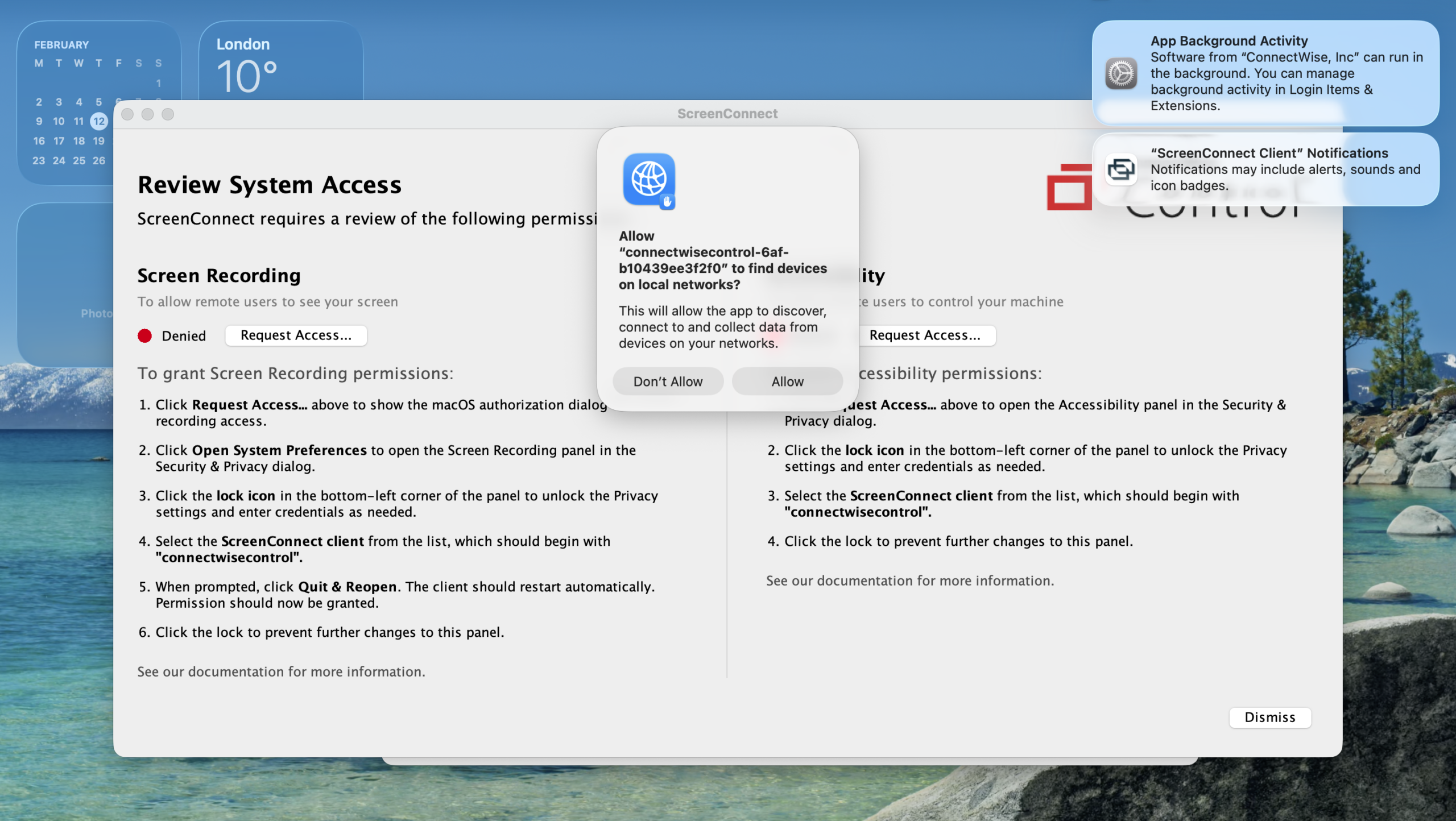The width and height of the screenshot is (1456, 821).
Task: Click the ScreenConnect Client notification icon
Action: [1121, 169]
